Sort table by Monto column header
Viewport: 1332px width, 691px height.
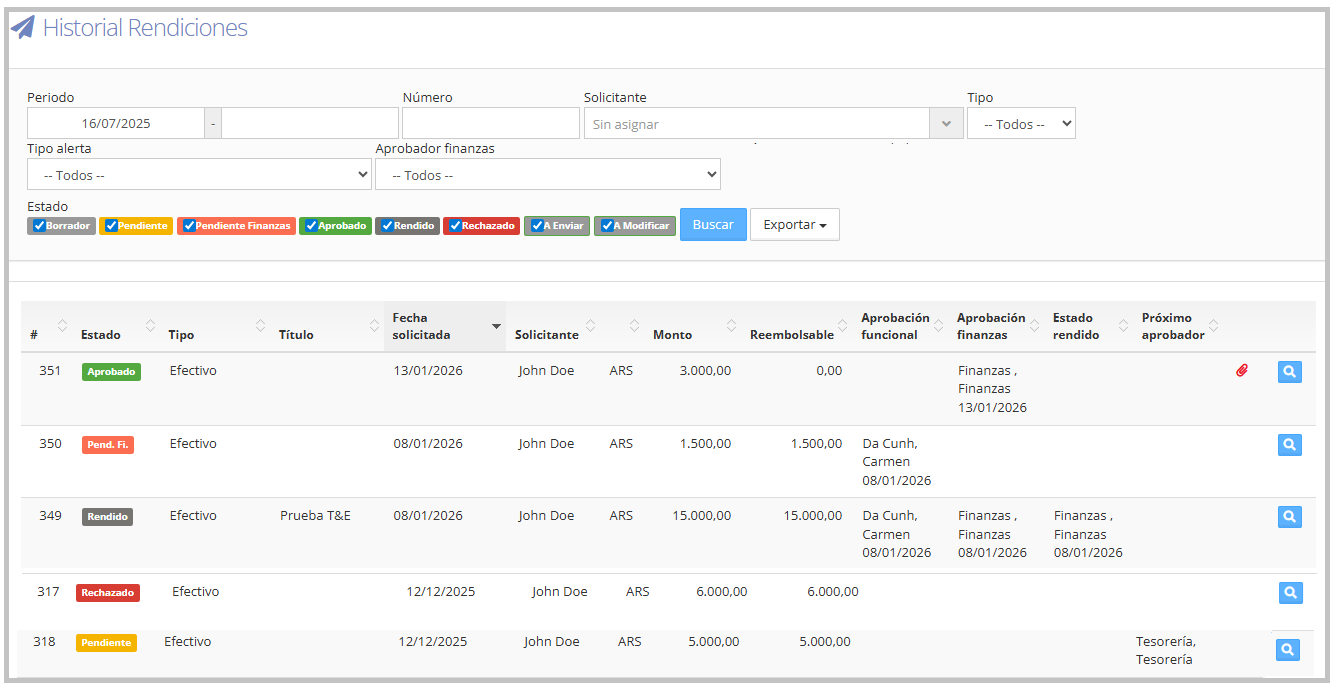pos(672,334)
